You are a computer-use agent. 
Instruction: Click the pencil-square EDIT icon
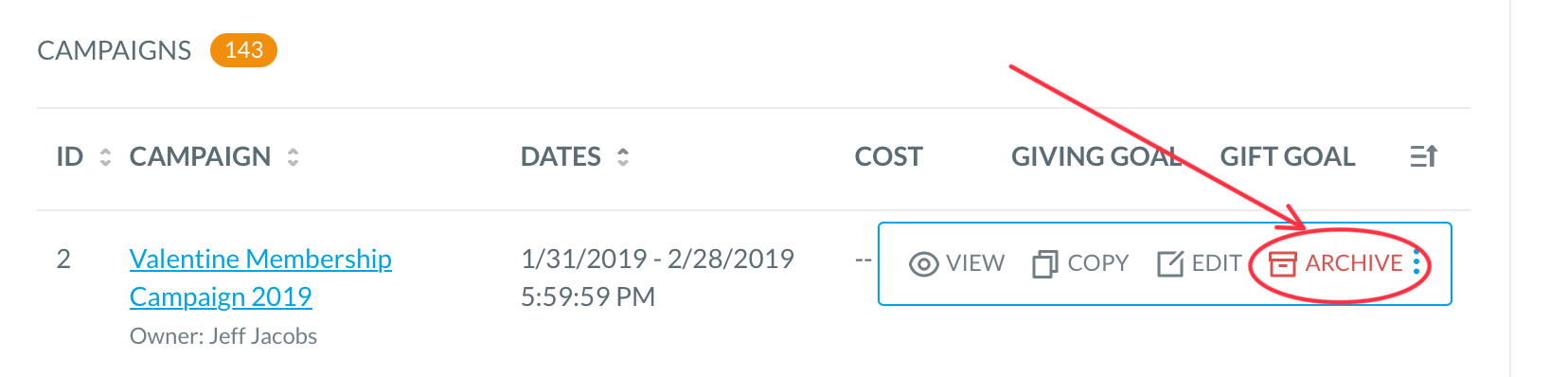pyautogui.click(x=1170, y=263)
